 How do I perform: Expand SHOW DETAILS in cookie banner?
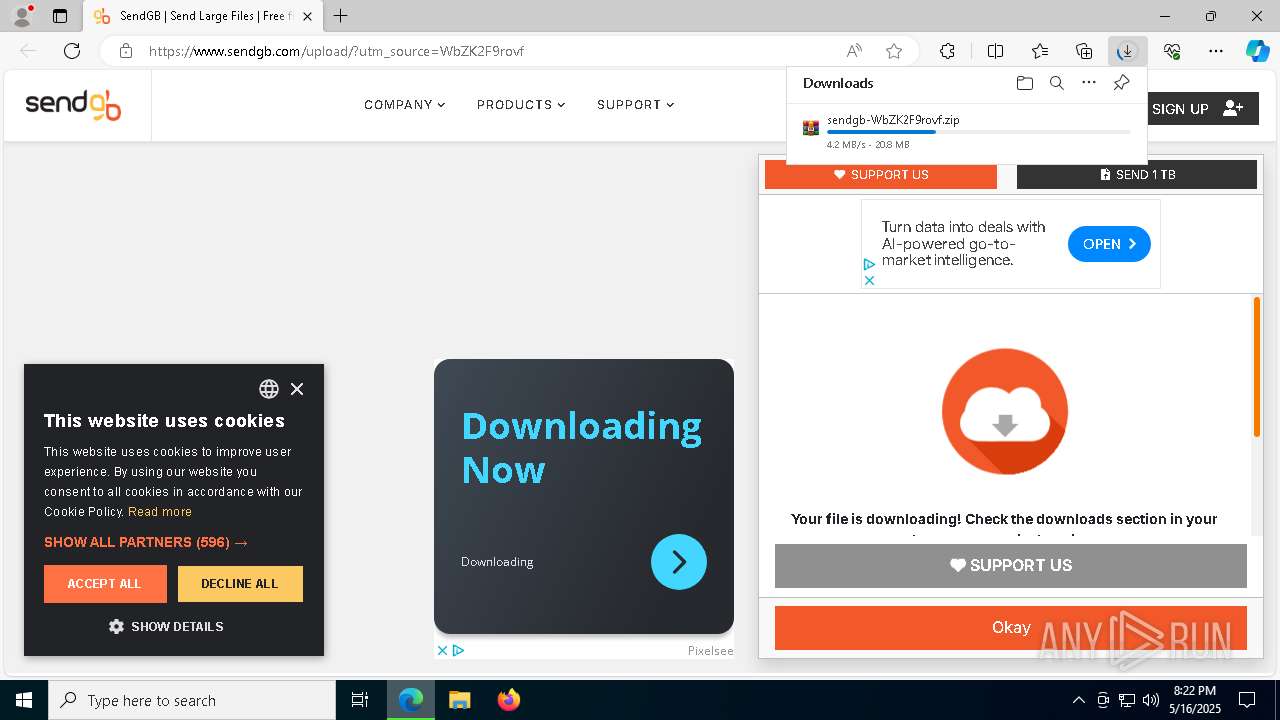(x=166, y=626)
